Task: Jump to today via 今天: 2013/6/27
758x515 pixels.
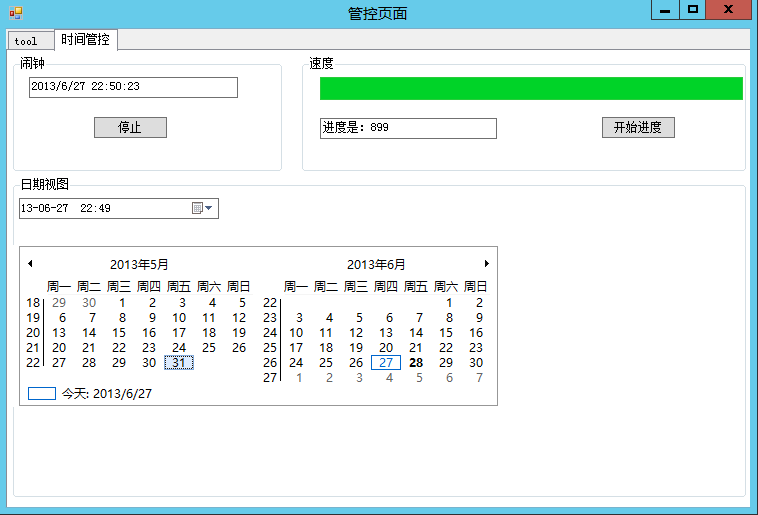Action: [x=90, y=394]
